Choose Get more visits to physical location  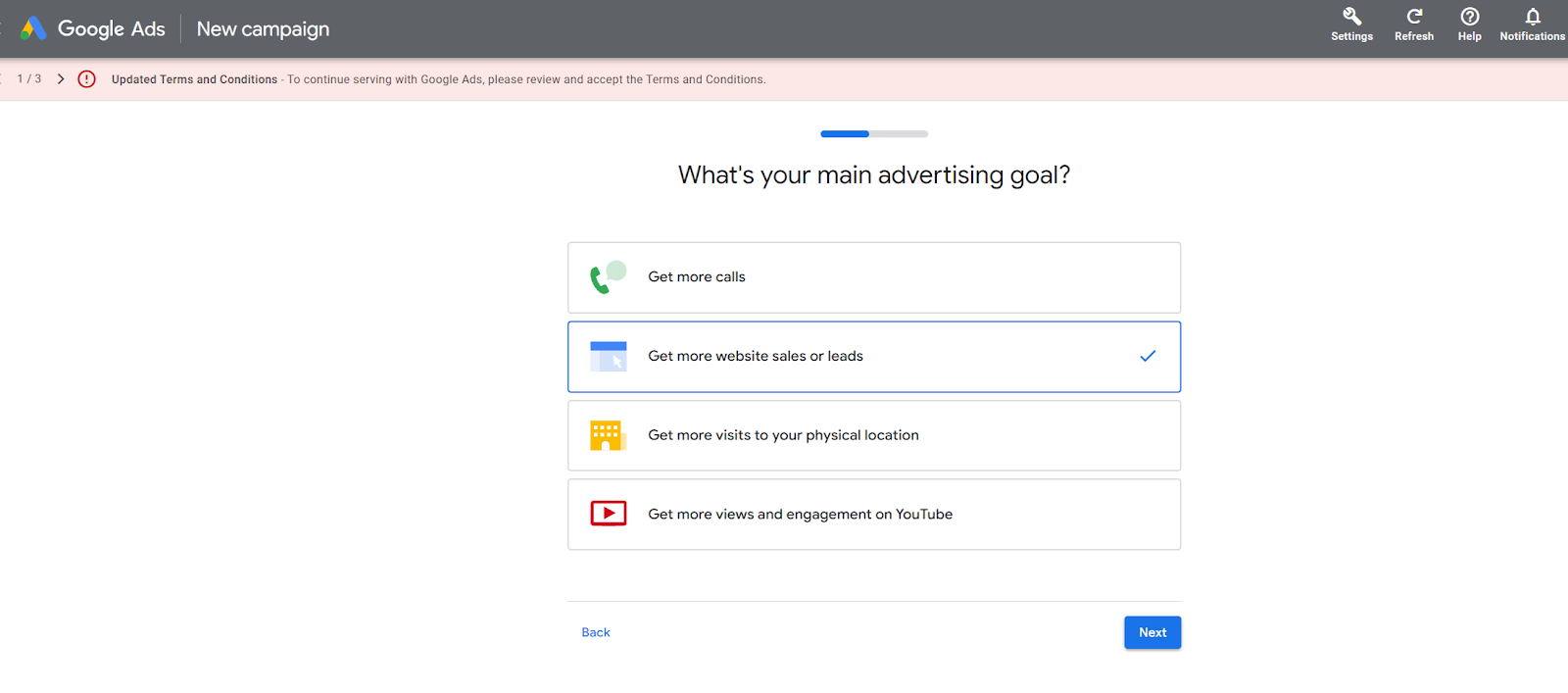(873, 435)
